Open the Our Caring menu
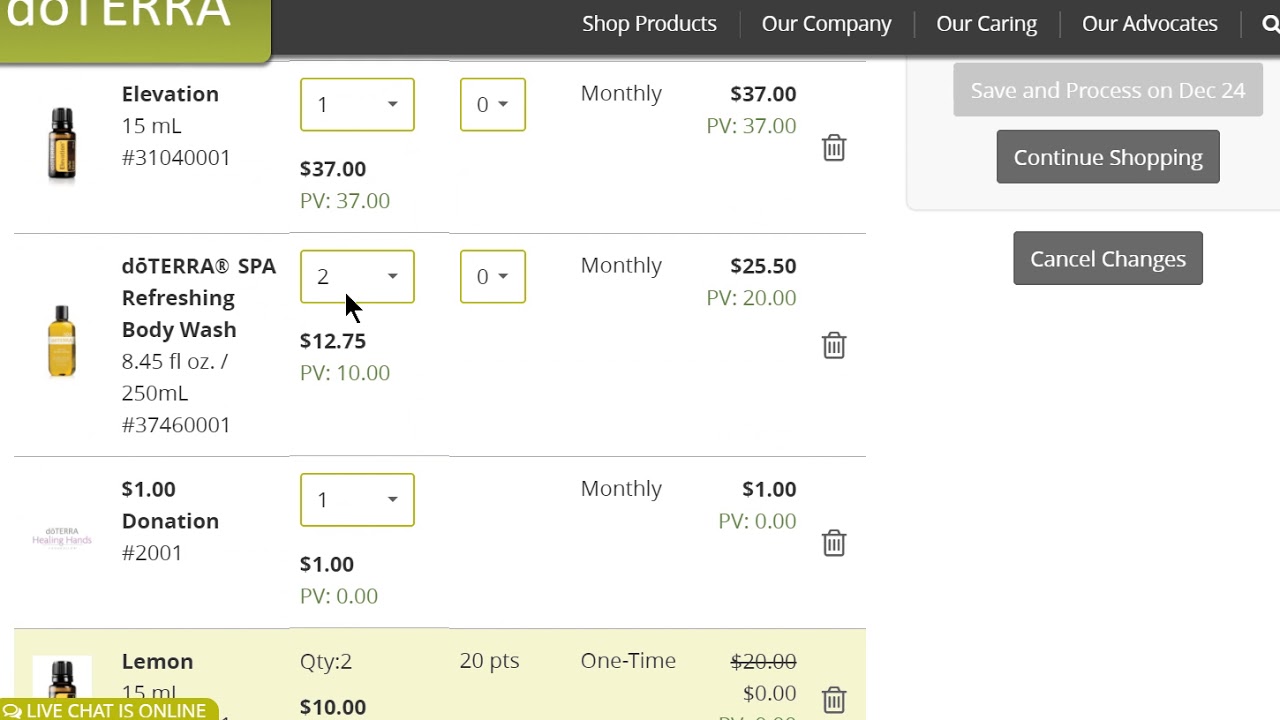Viewport: 1280px width, 720px height. click(986, 24)
